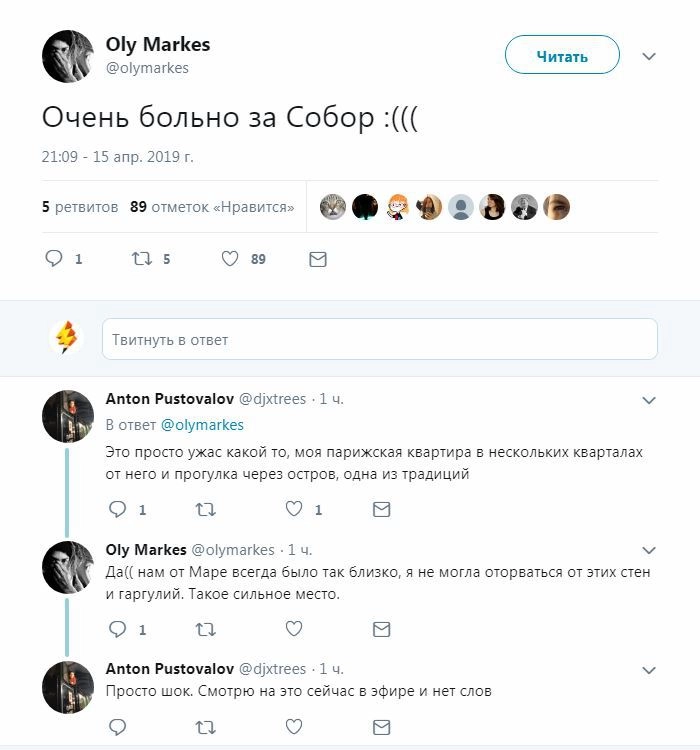
Task: Retweet the main tweet about Собор
Action: coord(141,259)
